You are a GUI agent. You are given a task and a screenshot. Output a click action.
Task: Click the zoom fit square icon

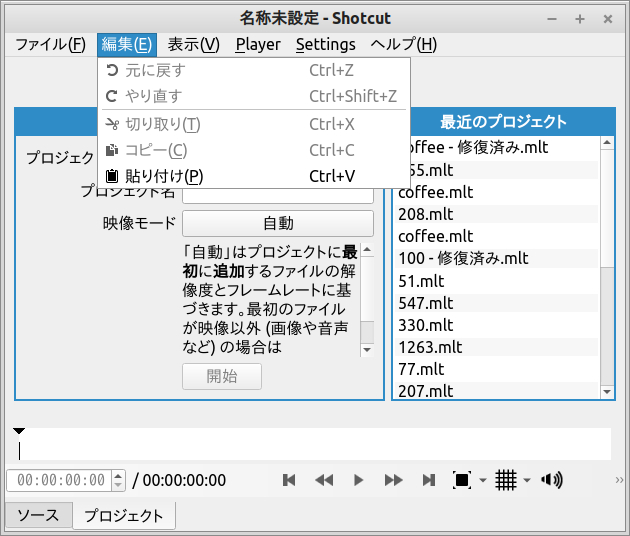pos(462,480)
